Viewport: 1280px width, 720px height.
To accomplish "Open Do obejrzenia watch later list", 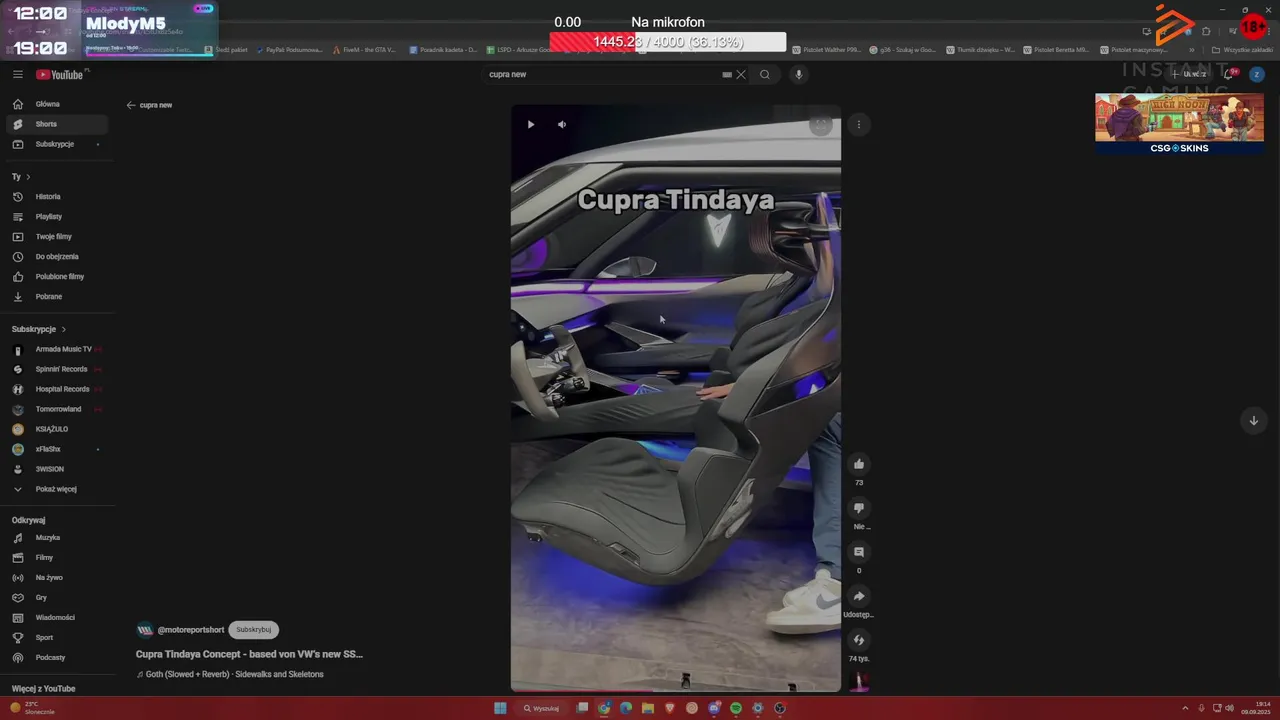I will coord(57,257).
